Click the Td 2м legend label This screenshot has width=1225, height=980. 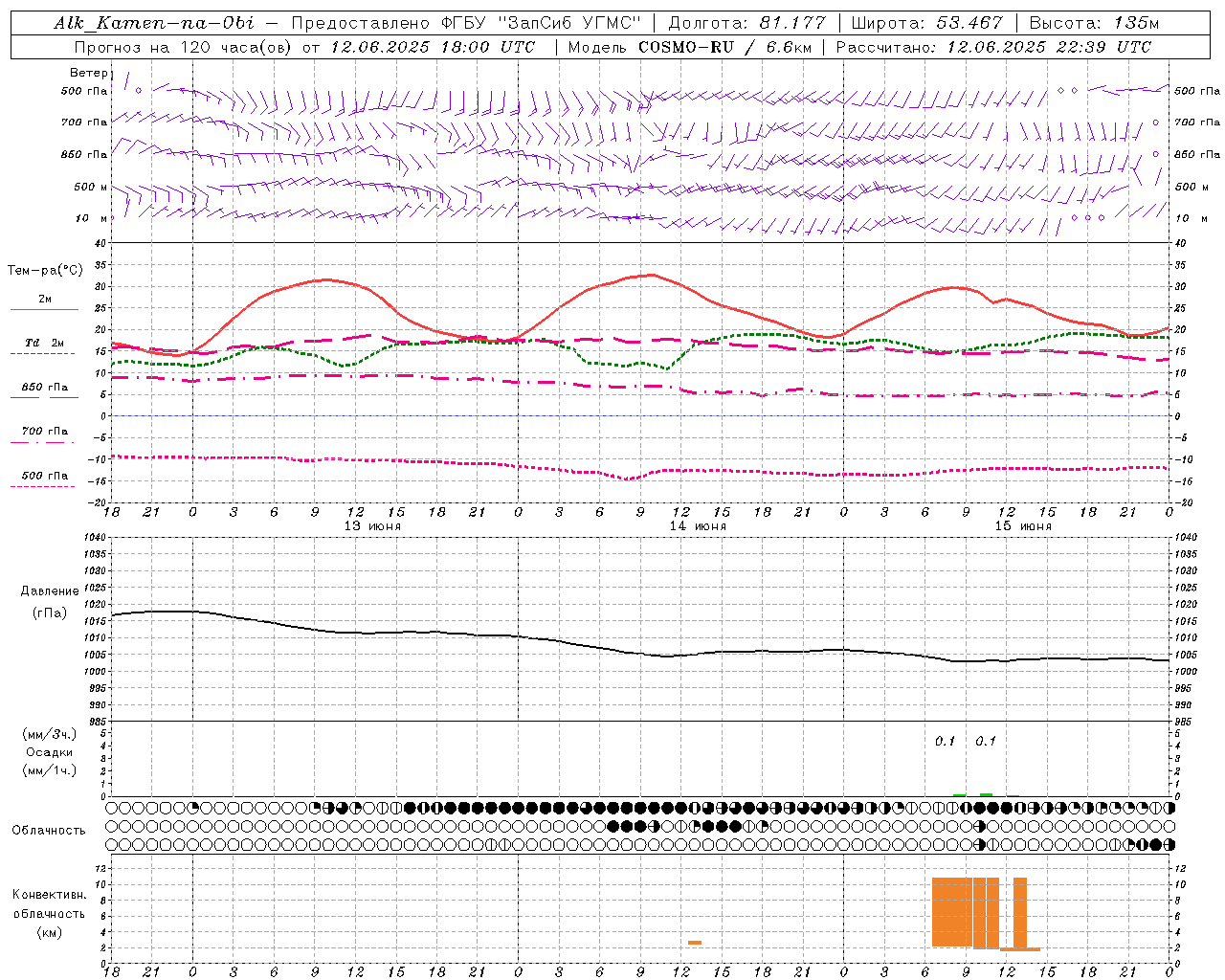coord(44,343)
